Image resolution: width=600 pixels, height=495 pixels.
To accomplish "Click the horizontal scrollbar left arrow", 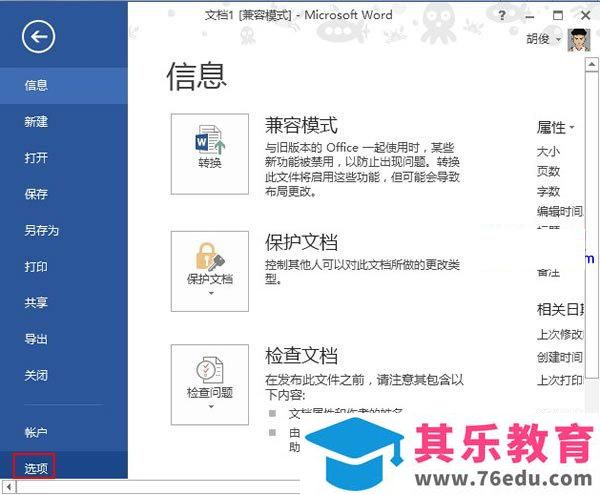I will [x=9, y=487].
